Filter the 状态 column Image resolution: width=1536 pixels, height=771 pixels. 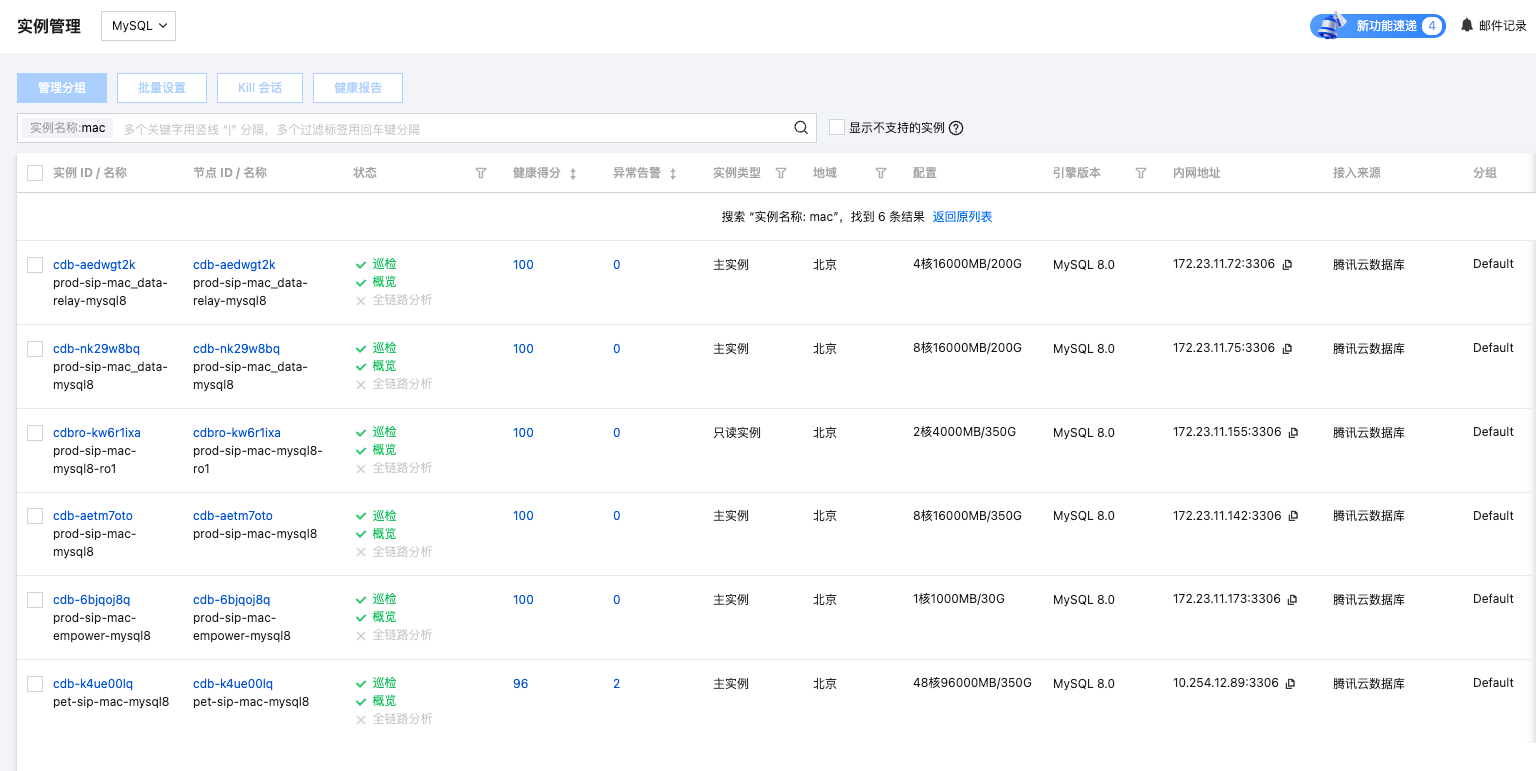481,173
